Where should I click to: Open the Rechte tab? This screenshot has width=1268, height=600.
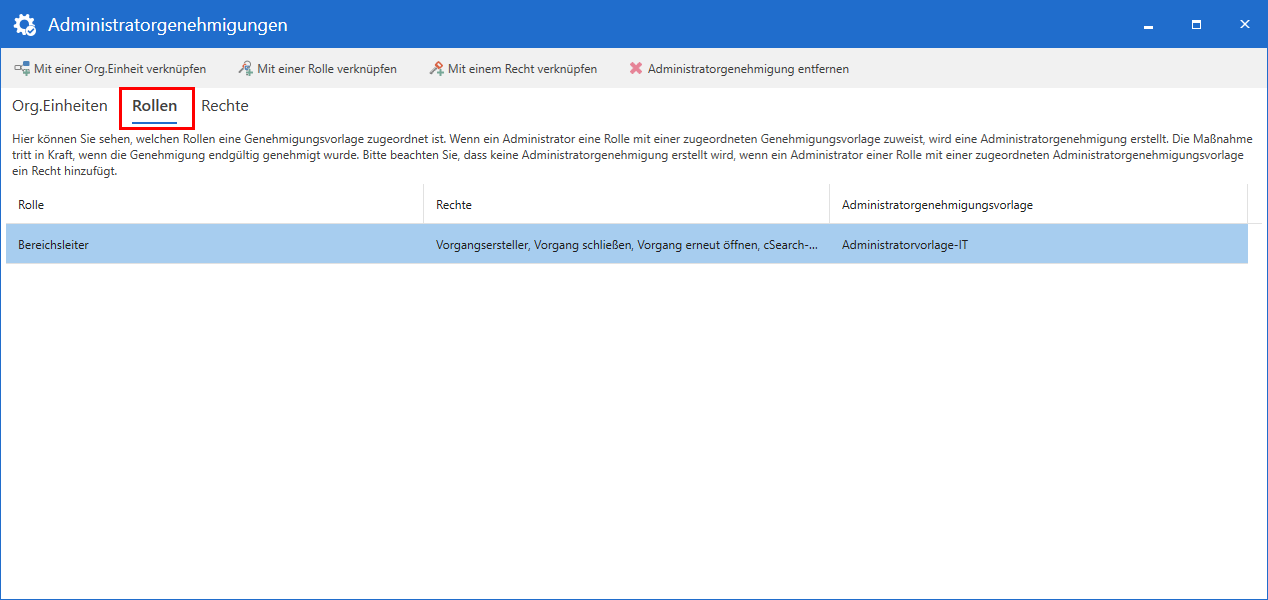pos(224,105)
